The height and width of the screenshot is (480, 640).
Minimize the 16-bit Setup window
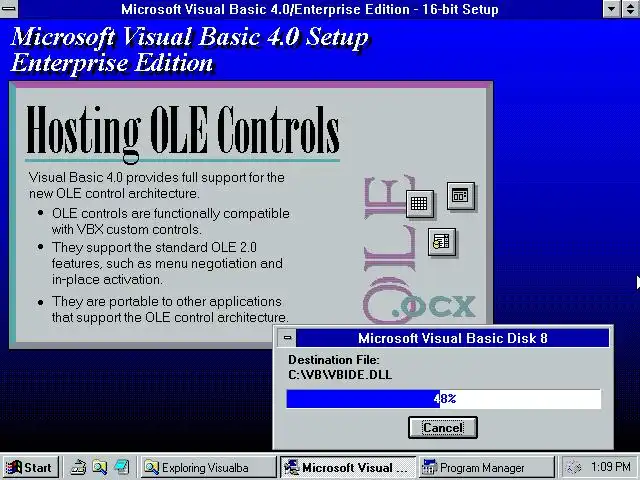[x=611, y=9]
